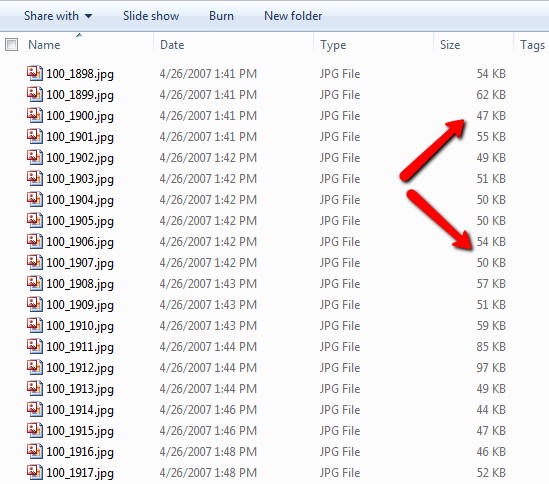The height and width of the screenshot is (484, 549).
Task: Select the 100_1900.jpg image icon
Action: [35, 115]
